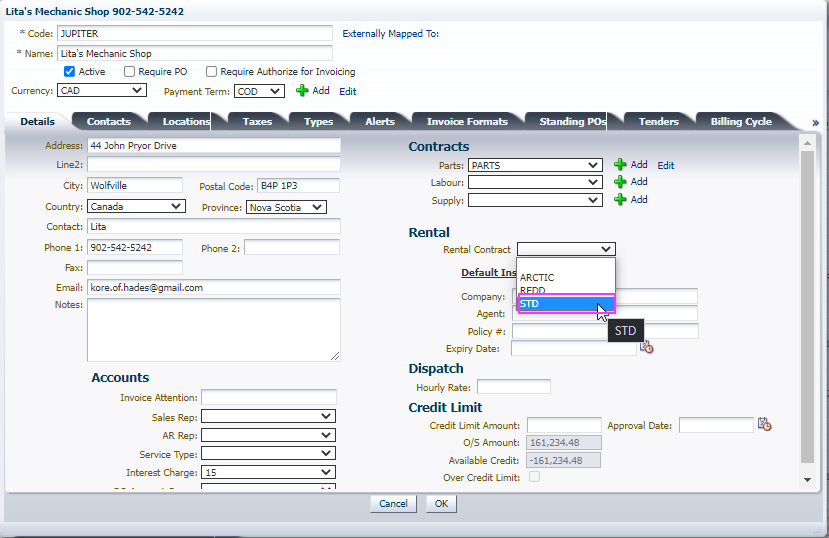Open the Invoice Formats tab
Viewport: 829px width, 538px height.
(x=467, y=122)
